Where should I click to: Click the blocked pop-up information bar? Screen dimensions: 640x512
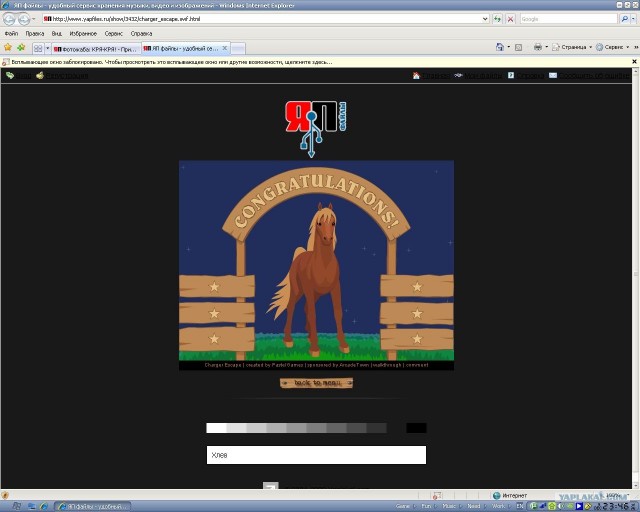pos(316,62)
